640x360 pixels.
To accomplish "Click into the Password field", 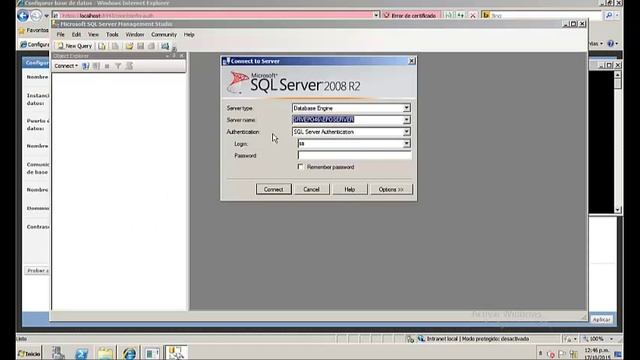I will click(354, 156).
